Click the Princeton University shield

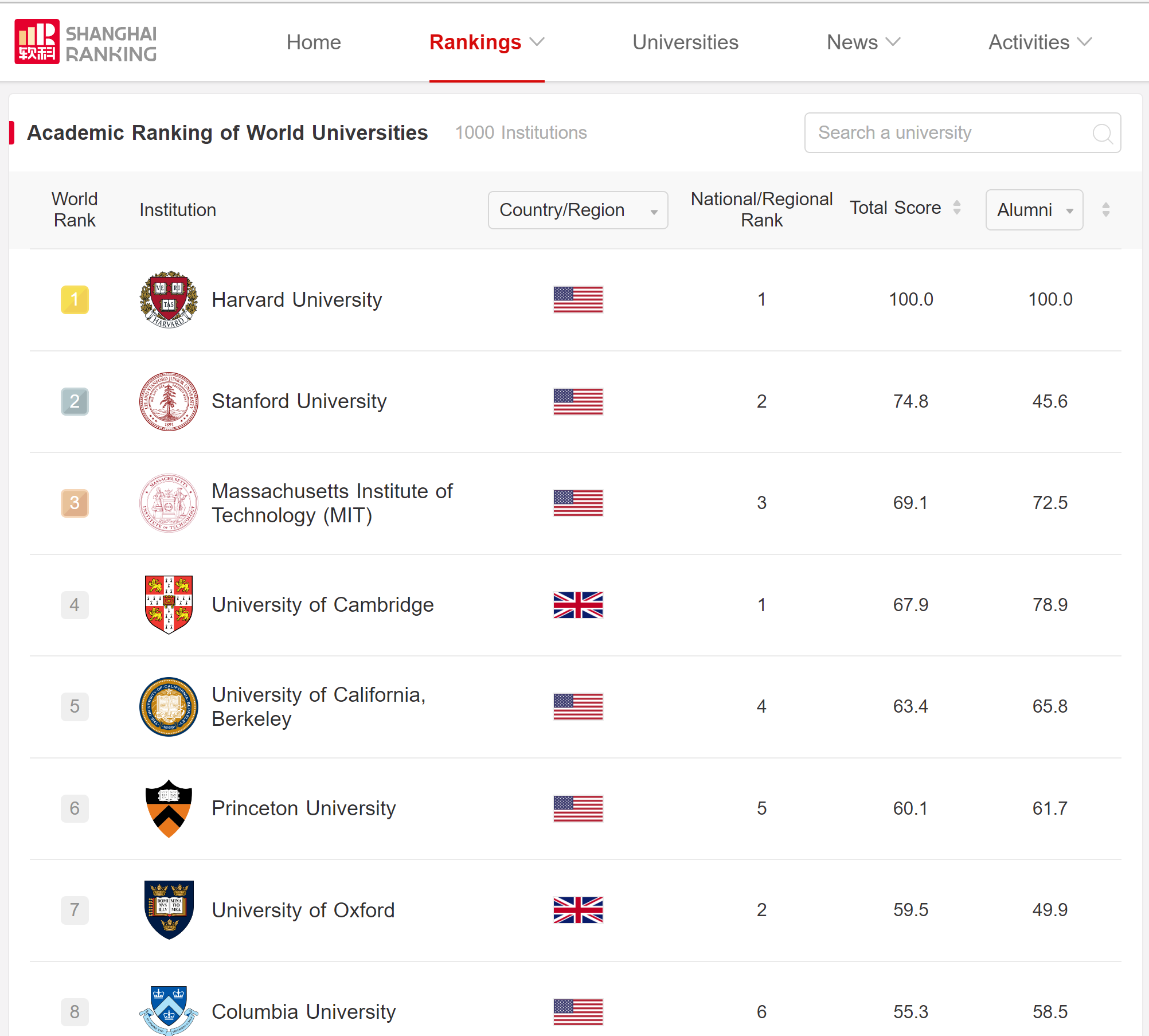(x=169, y=808)
